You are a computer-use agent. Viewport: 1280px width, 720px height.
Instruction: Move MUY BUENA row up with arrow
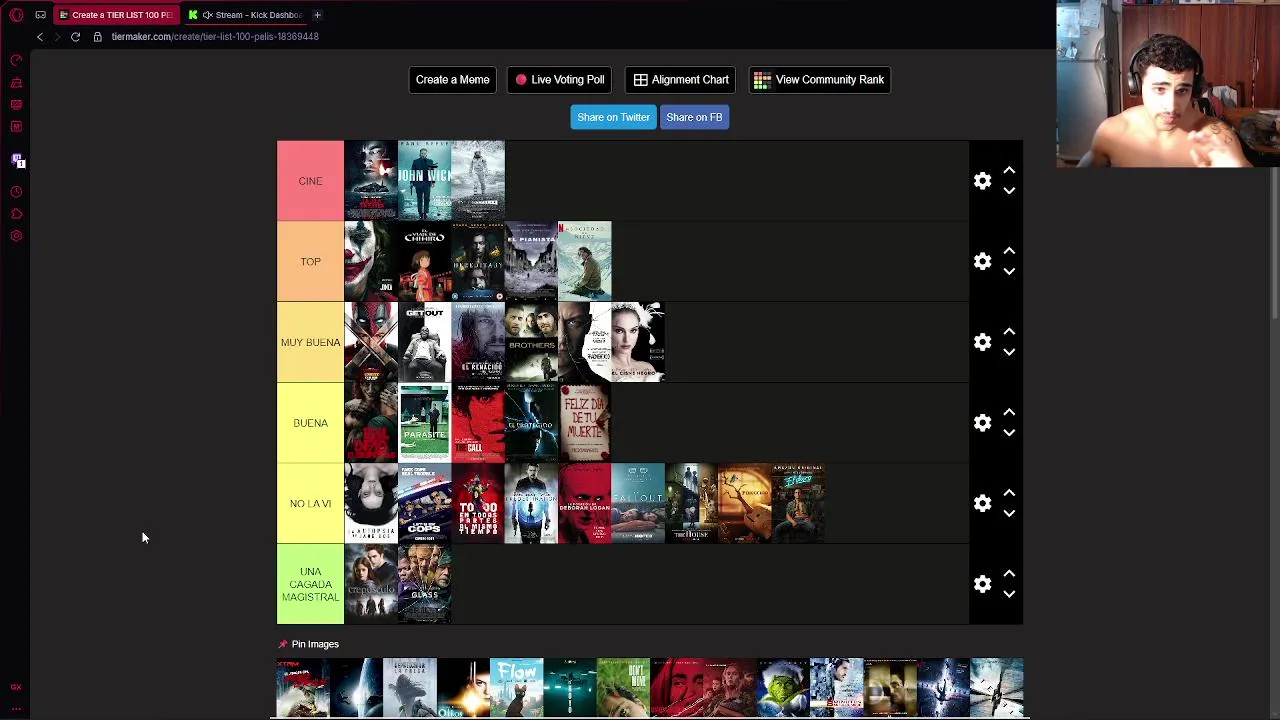click(1009, 332)
